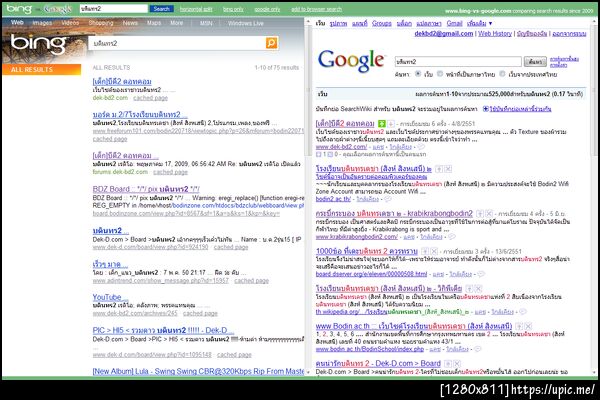Click the large white bing logo
This screenshot has width=600, height=400.
(x=38, y=44)
